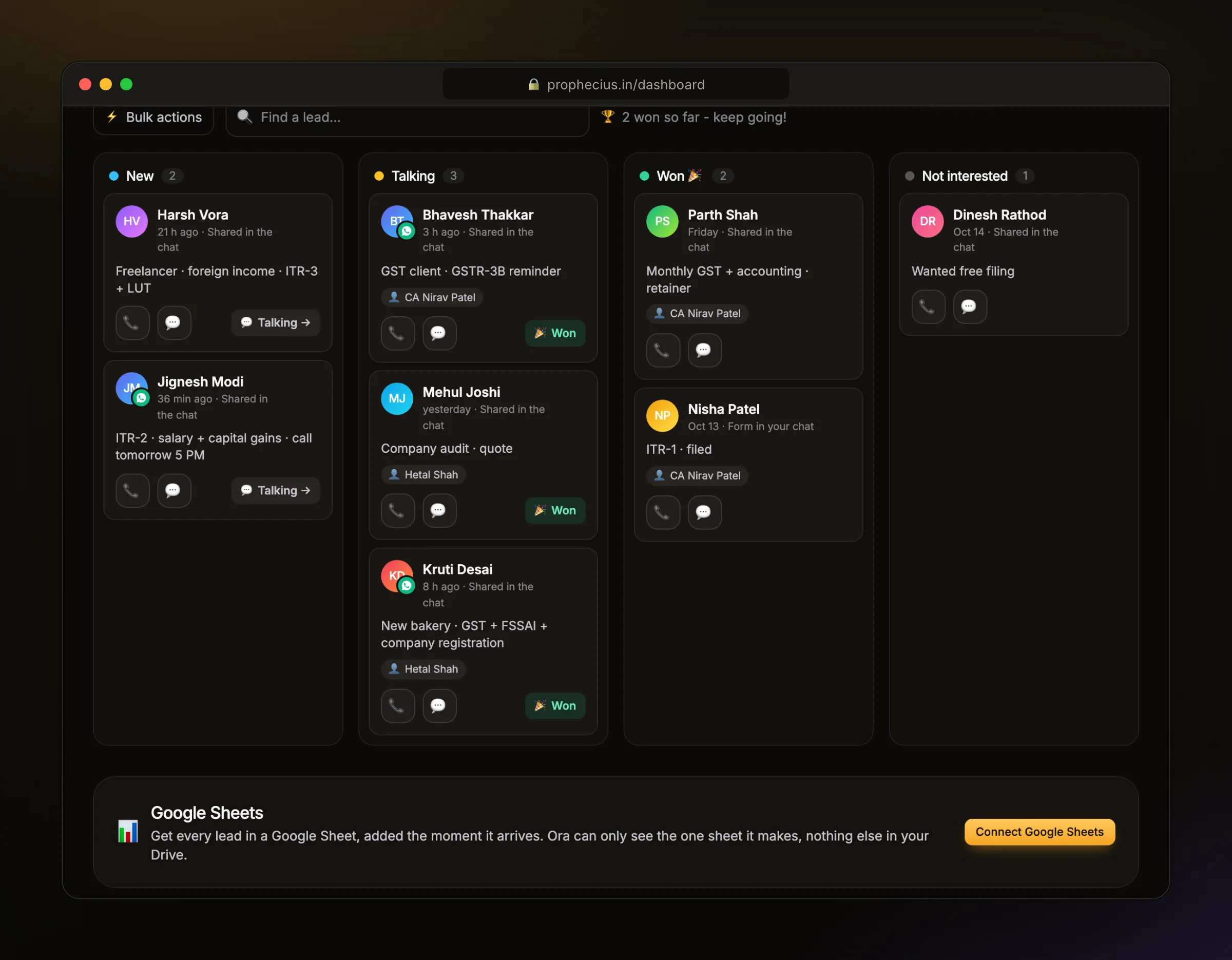Click the prophecius.in/dashboard address bar

(615, 85)
